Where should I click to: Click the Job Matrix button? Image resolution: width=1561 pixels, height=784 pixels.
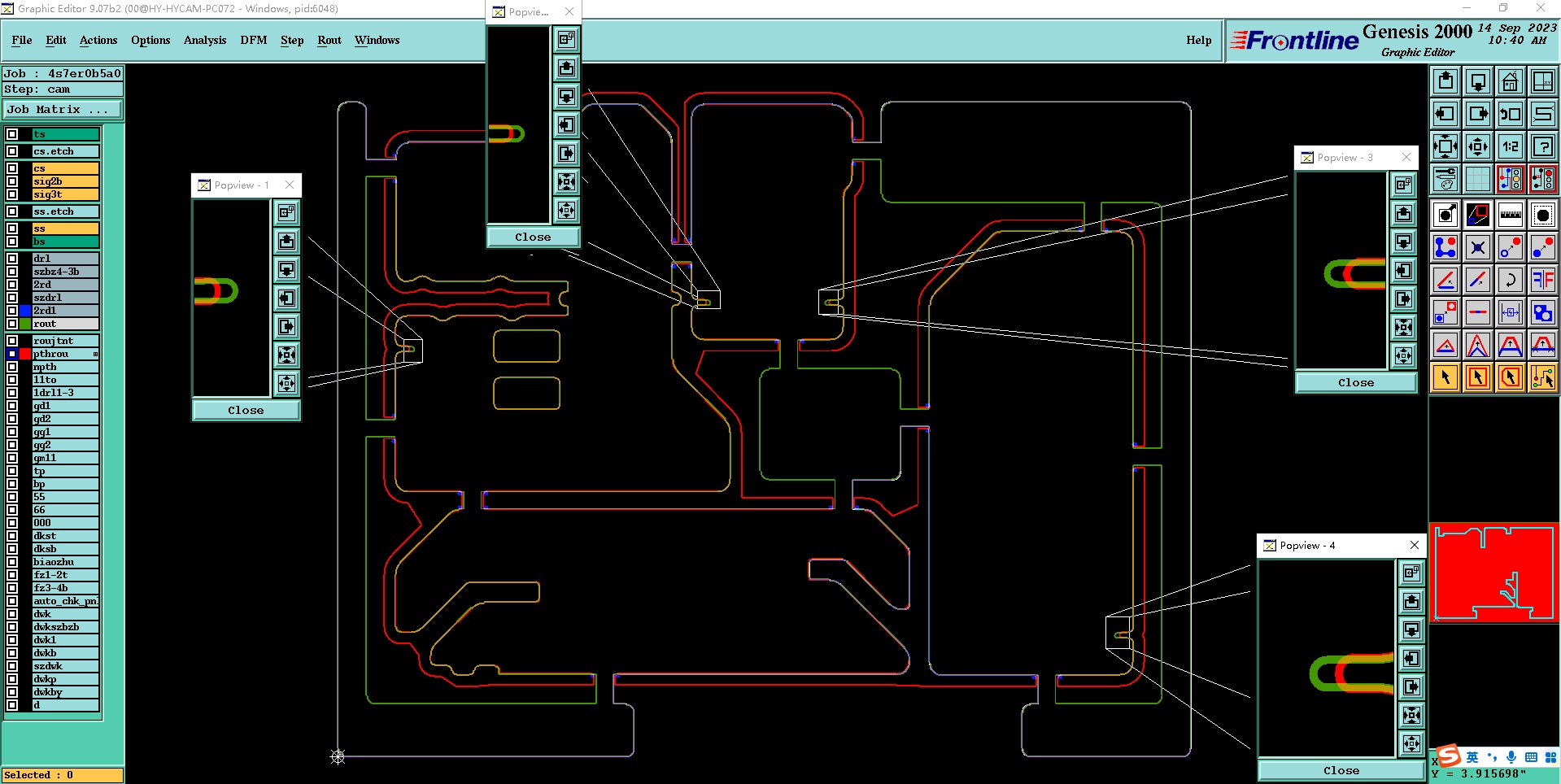(63, 109)
